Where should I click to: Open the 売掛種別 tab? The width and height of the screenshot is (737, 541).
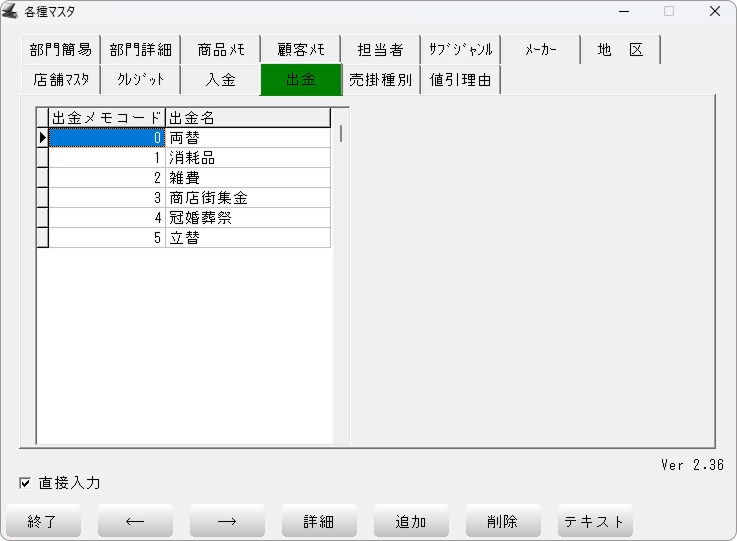tap(380, 80)
